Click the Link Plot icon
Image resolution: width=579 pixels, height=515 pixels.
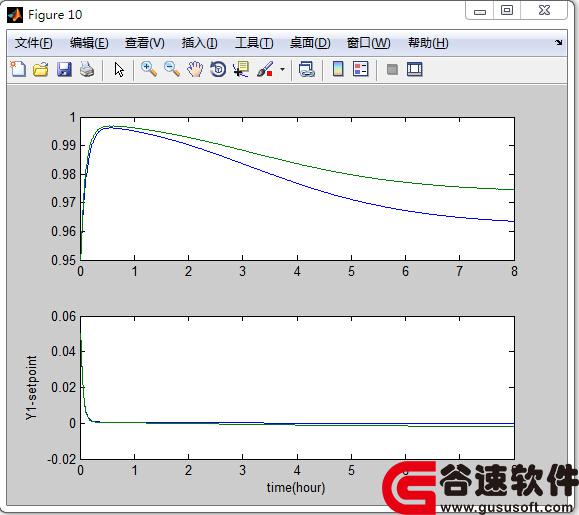click(306, 69)
